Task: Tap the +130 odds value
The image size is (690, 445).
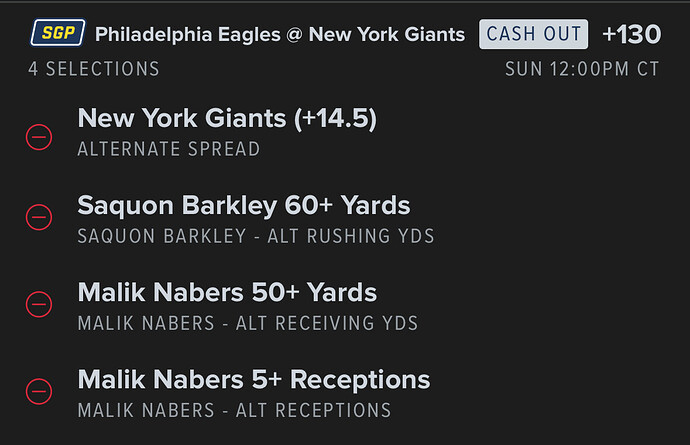Action: point(631,34)
